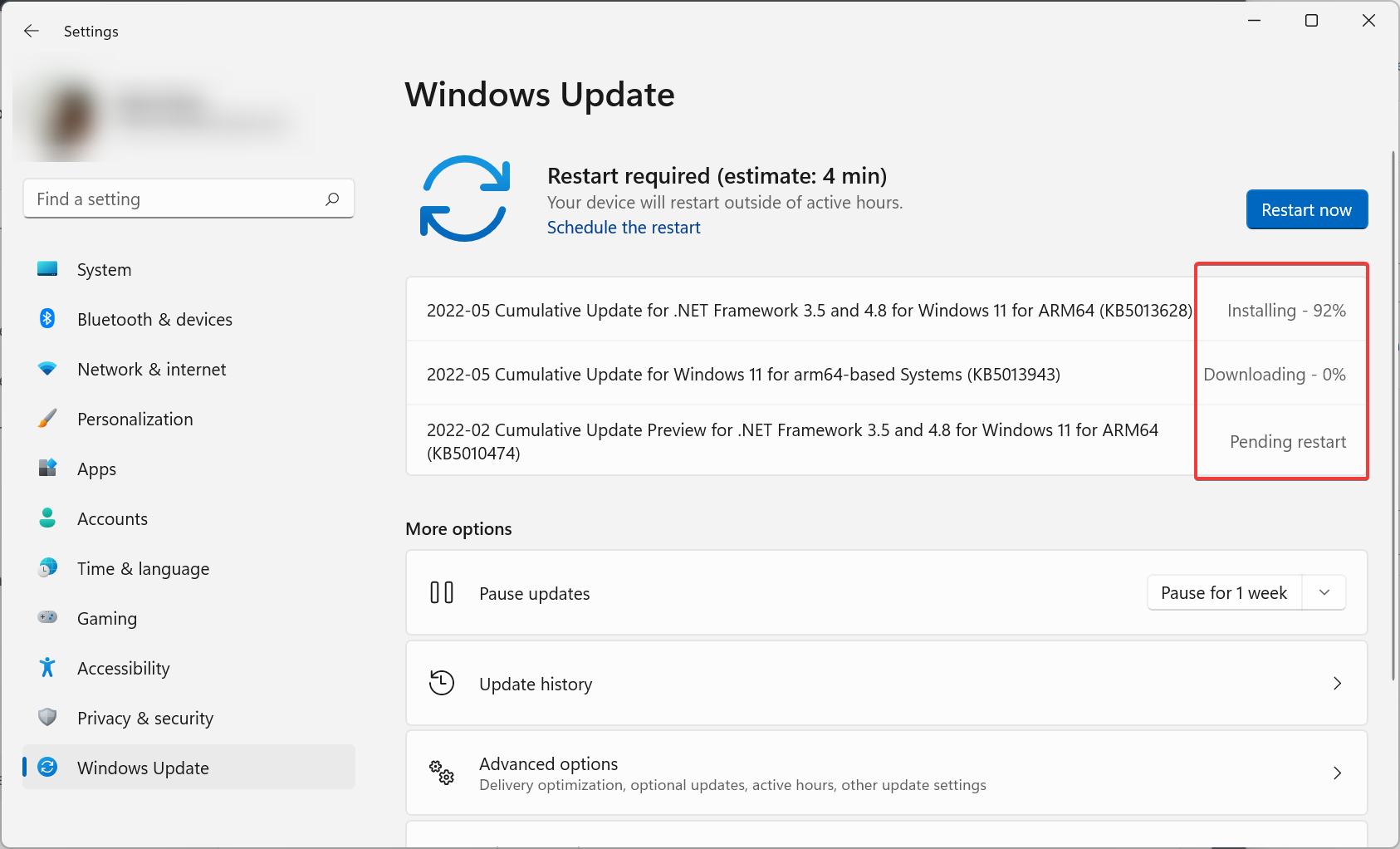Click the Bluetooth icon in sidebar

[x=47, y=319]
